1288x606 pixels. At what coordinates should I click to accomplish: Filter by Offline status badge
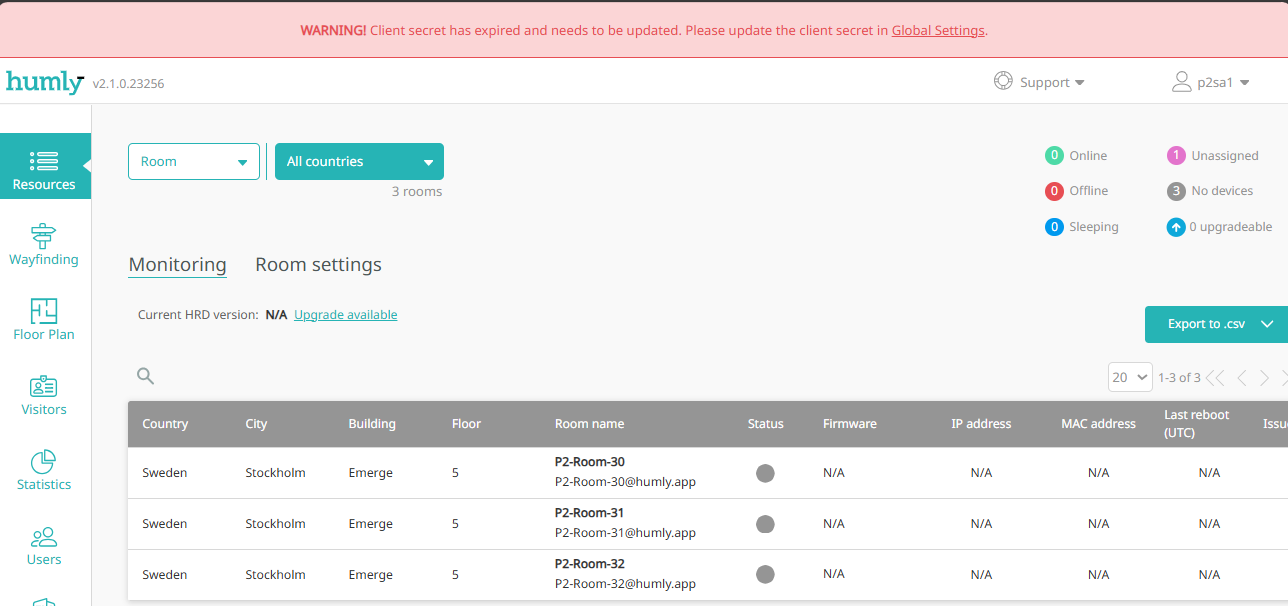pos(1054,191)
